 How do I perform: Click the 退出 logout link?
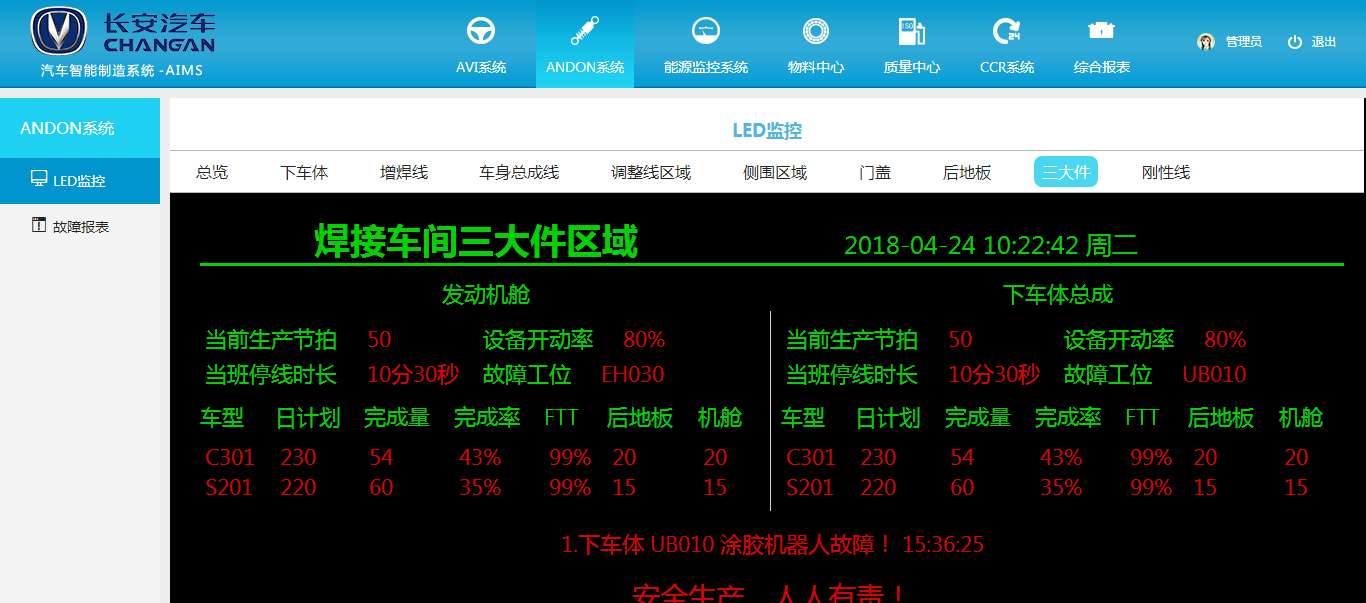[x=1324, y=42]
